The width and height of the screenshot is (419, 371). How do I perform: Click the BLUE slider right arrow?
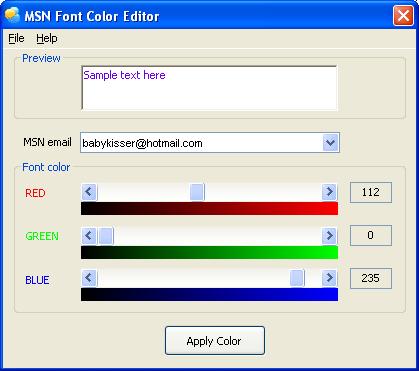tap(329, 278)
